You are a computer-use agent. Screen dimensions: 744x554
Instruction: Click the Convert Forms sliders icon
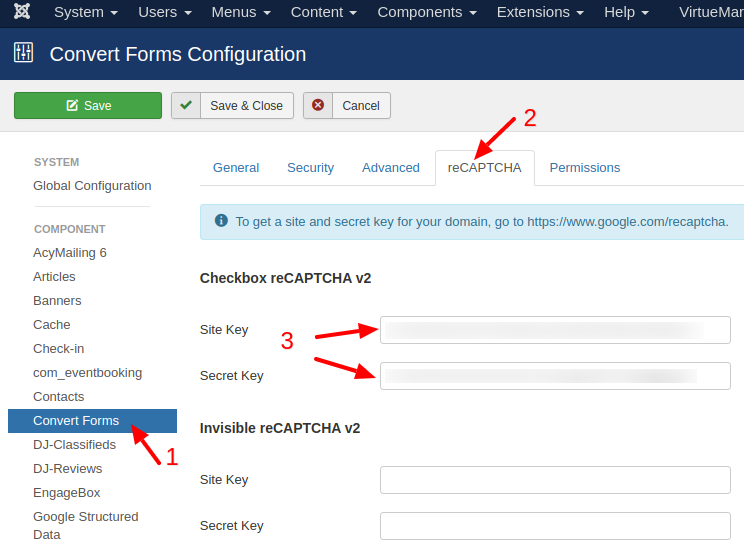(x=24, y=54)
